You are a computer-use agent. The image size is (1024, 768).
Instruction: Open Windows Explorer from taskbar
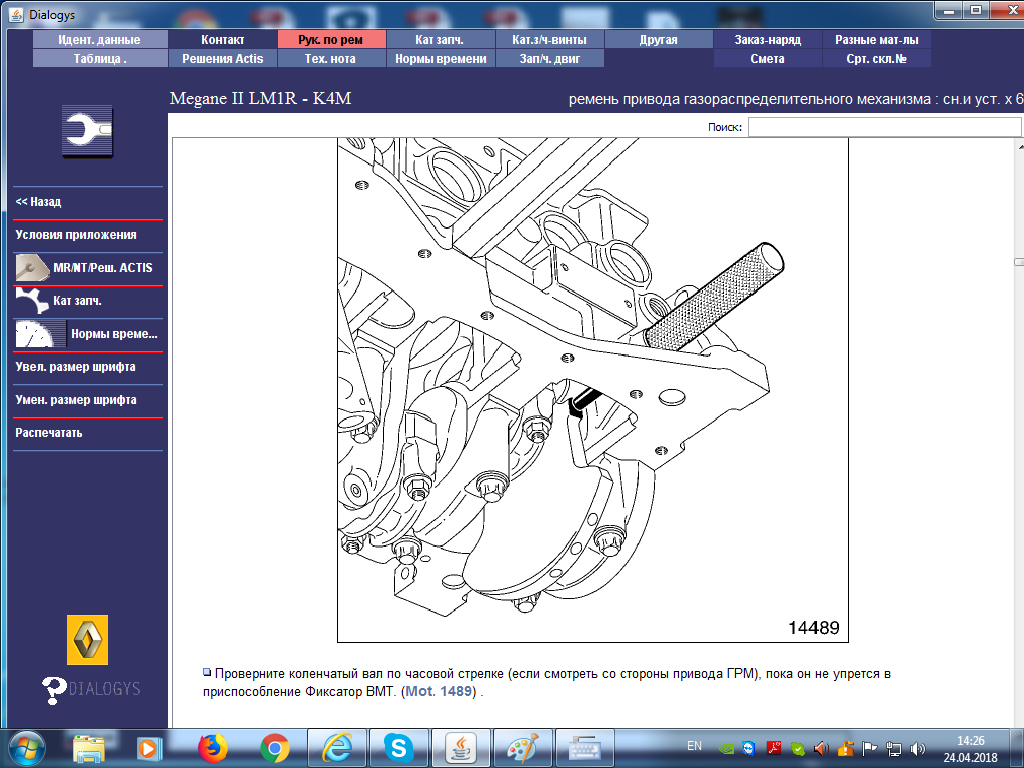[x=88, y=748]
